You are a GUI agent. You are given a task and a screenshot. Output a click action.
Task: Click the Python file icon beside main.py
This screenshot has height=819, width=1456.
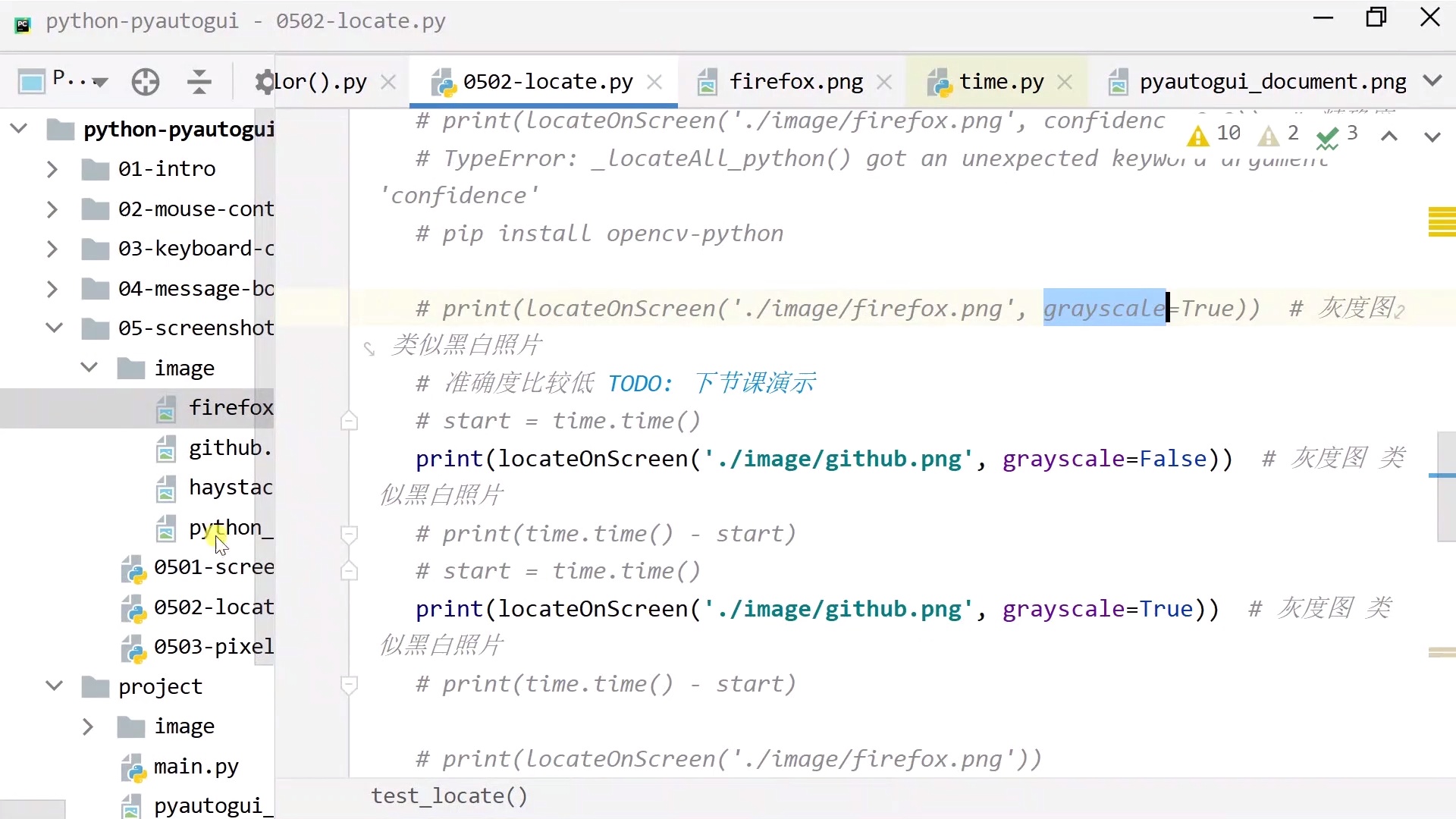tap(132, 767)
